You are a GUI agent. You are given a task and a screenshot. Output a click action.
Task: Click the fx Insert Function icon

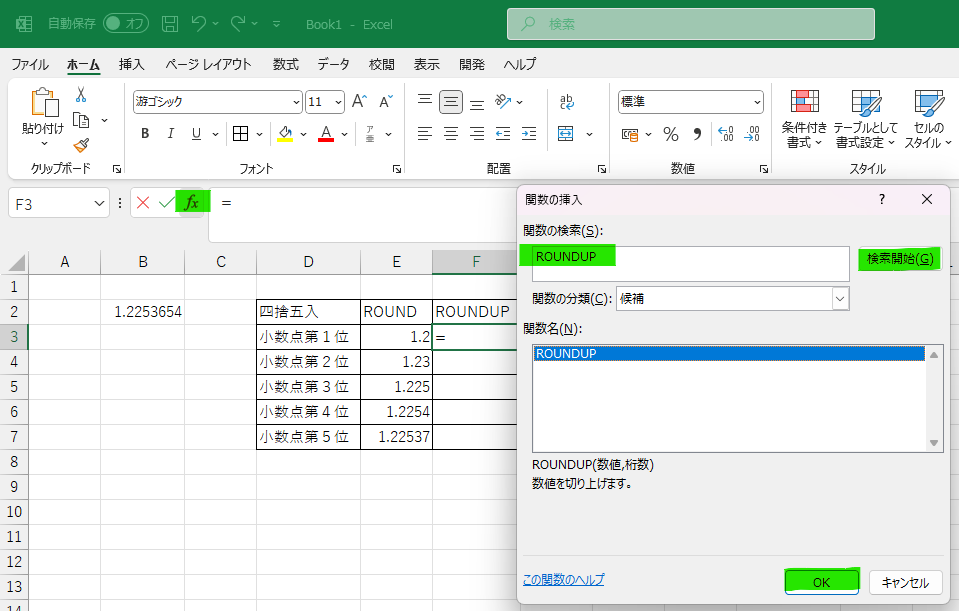[x=192, y=202]
